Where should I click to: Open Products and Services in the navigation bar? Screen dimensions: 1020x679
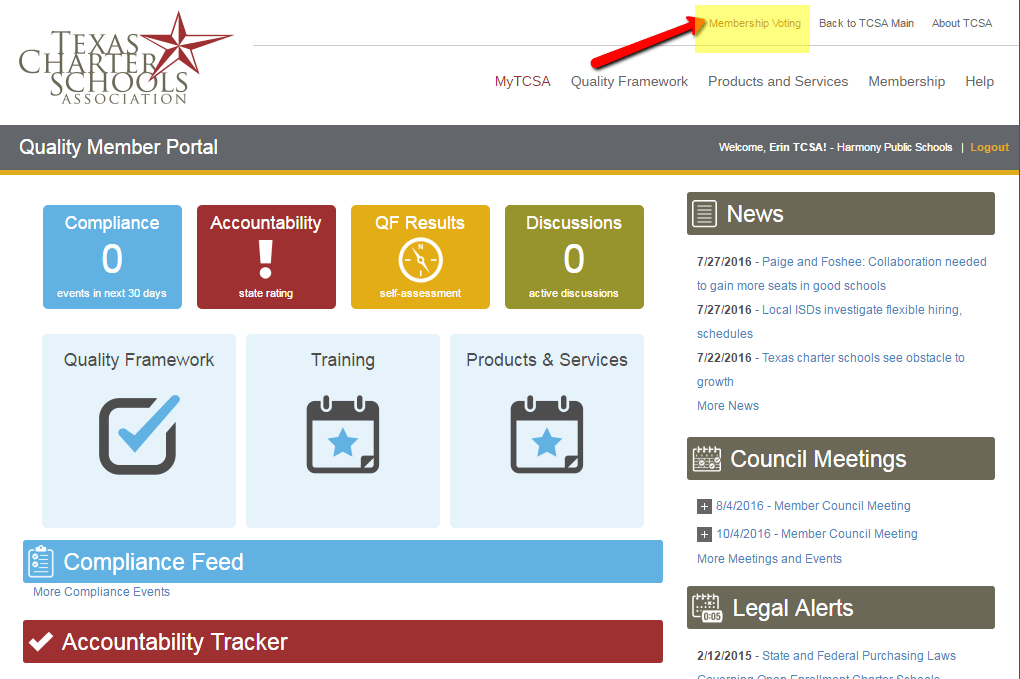[778, 81]
